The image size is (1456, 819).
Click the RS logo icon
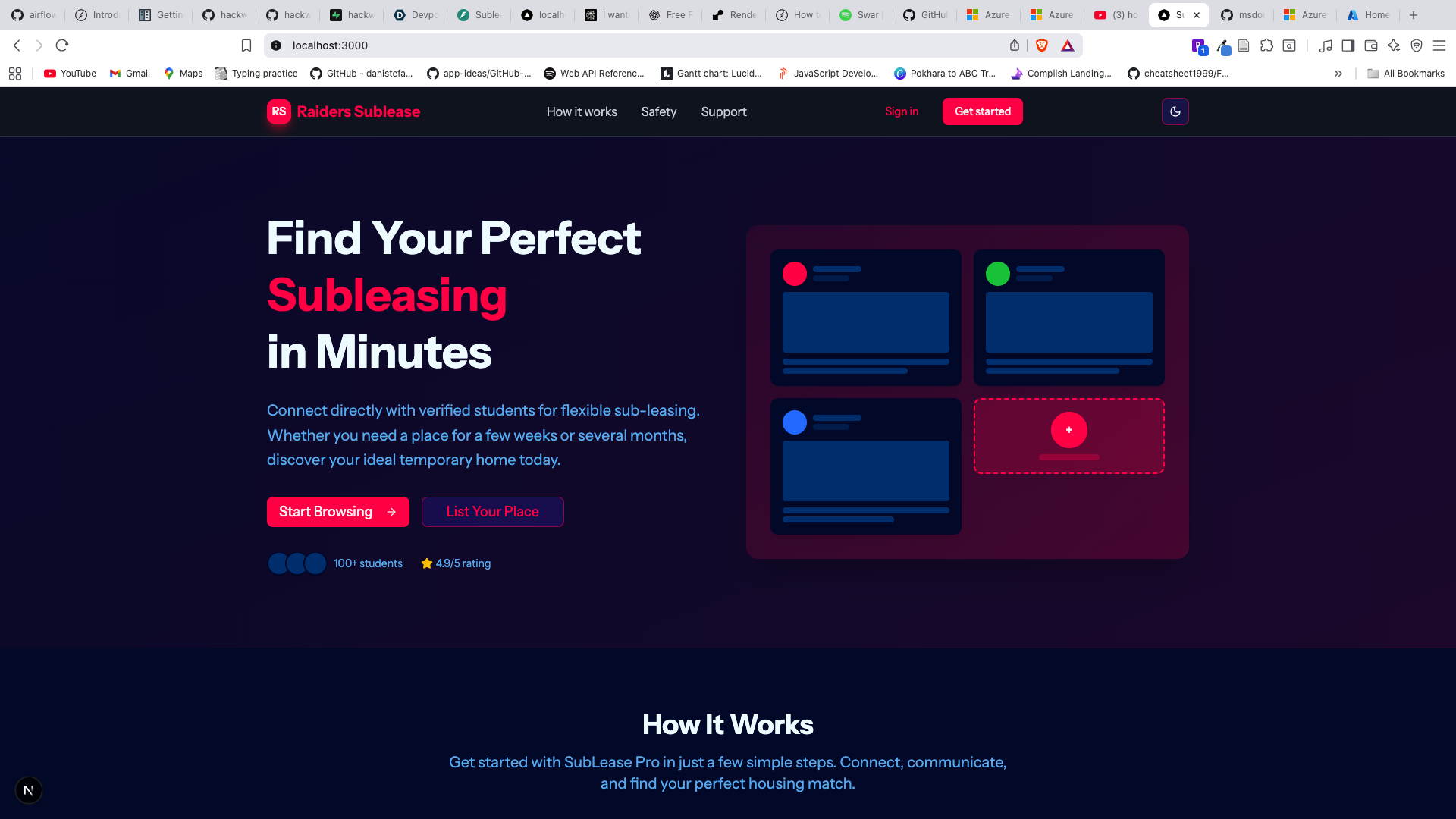point(278,111)
